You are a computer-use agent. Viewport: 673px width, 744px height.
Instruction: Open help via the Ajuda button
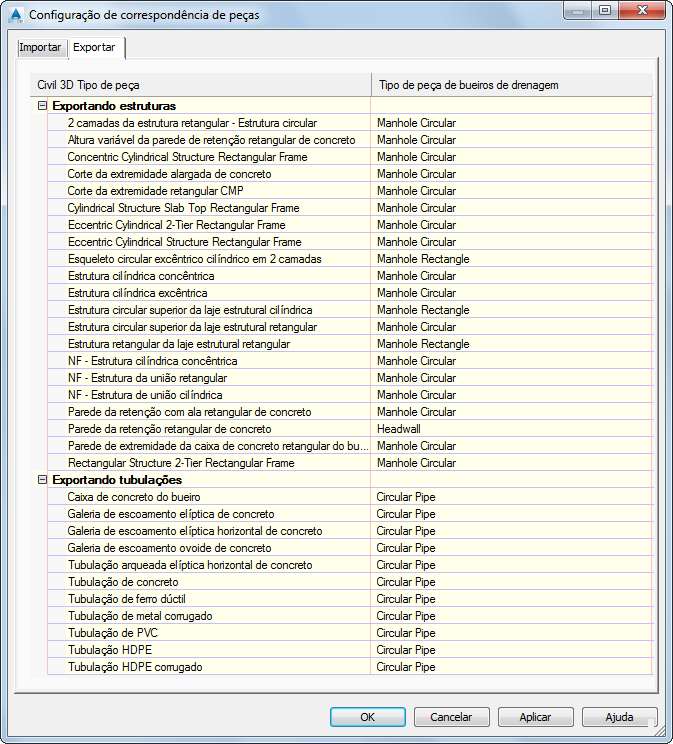tap(619, 717)
